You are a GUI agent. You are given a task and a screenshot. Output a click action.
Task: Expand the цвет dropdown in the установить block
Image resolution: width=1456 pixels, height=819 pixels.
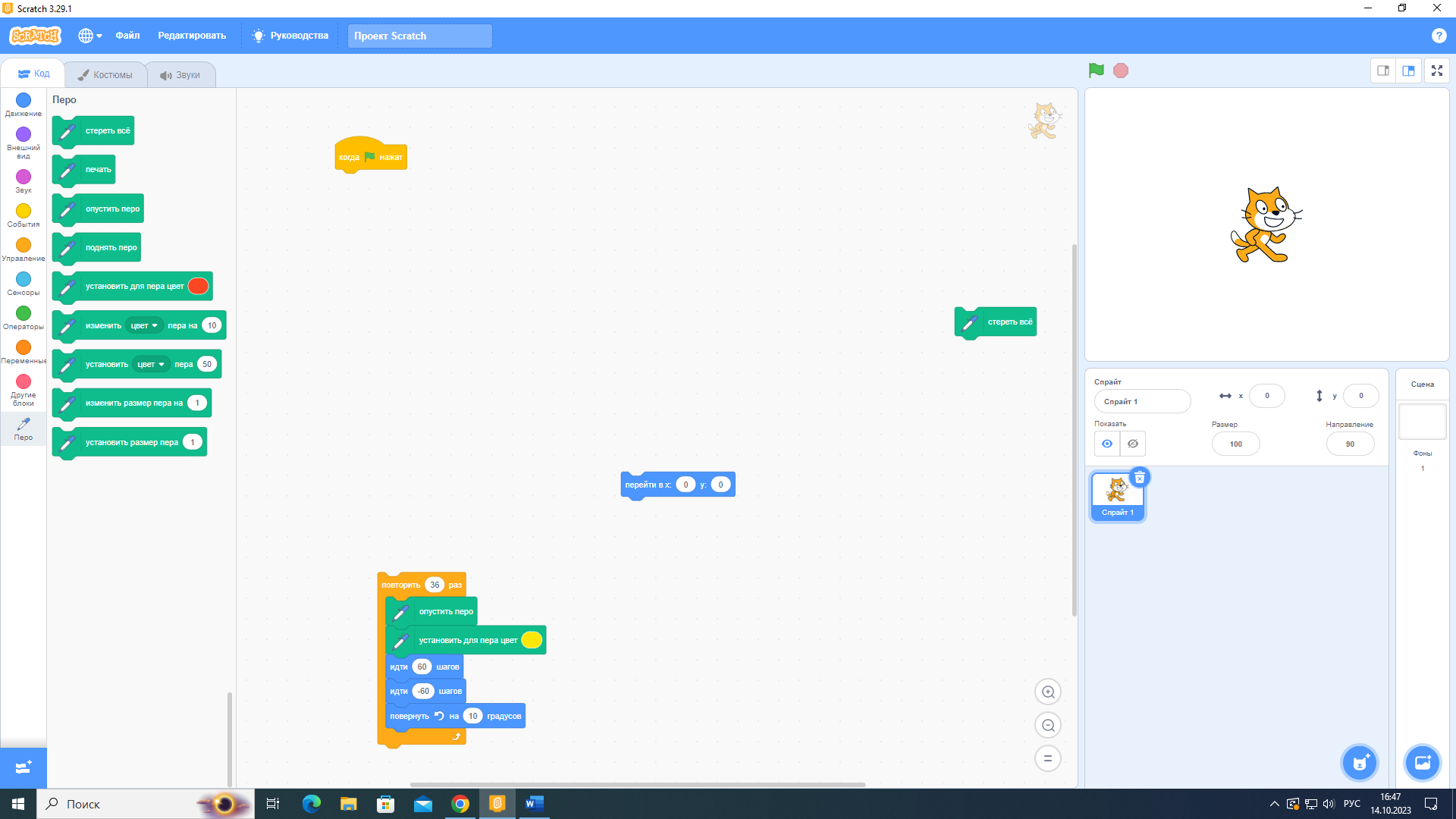151,364
